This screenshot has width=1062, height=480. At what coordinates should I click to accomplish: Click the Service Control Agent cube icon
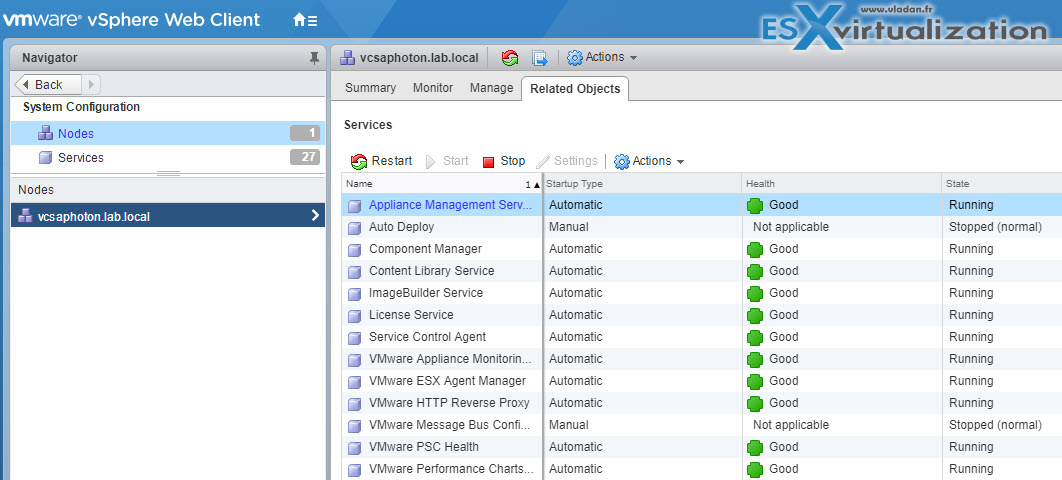(x=354, y=338)
